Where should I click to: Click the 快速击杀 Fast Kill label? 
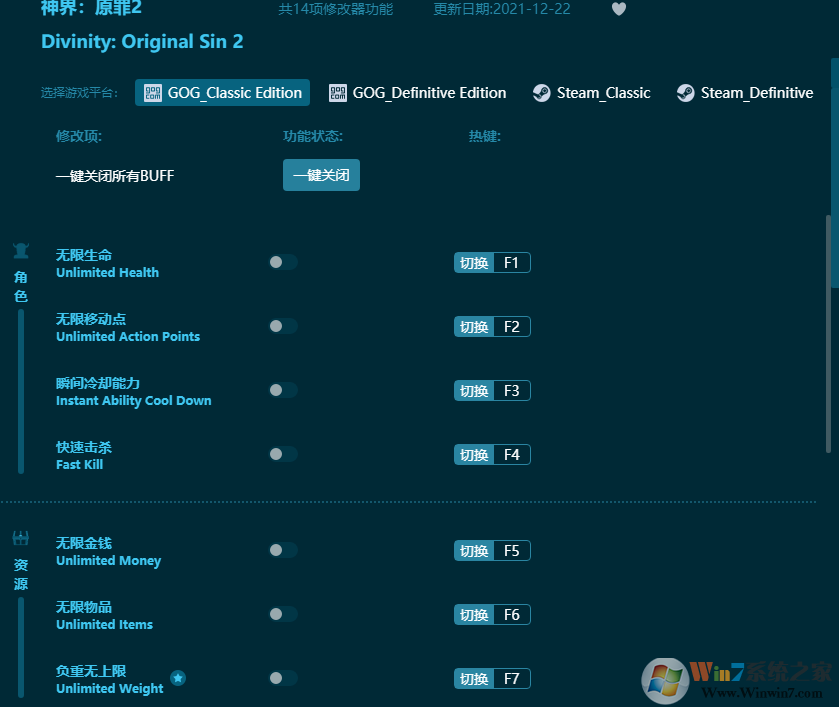click(84, 456)
